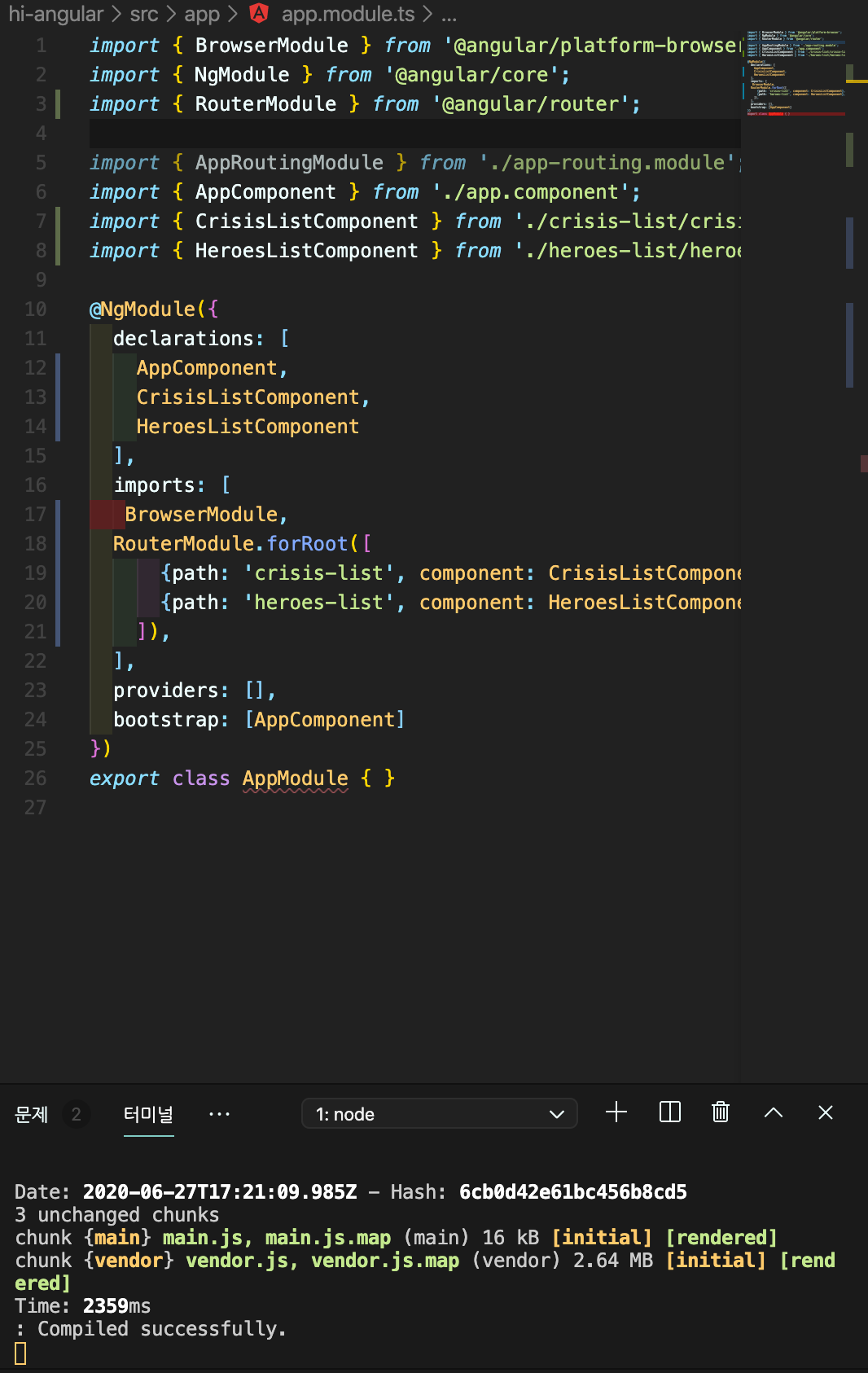Click './app.component' import string
The image size is (868, 1373).
[531, 192]
